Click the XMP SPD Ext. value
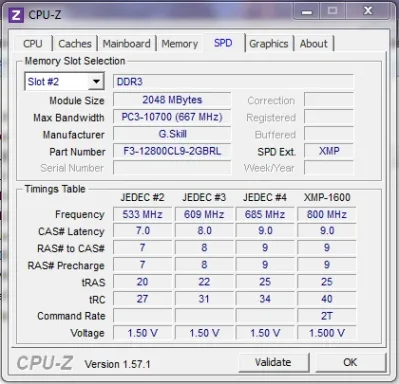Image resolution: width=399 pixels, height=384 pixels. 329,151
